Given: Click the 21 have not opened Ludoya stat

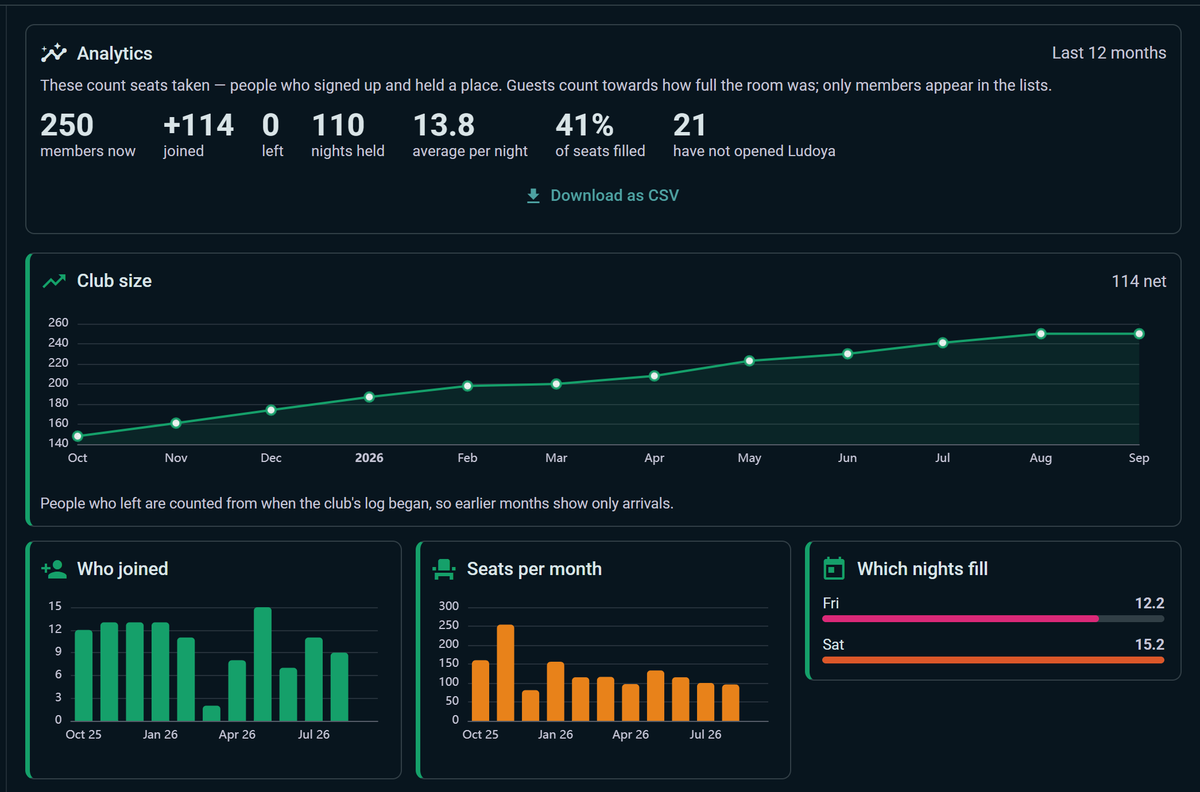Looking at the screenshot, I should (x=754, y=135).
